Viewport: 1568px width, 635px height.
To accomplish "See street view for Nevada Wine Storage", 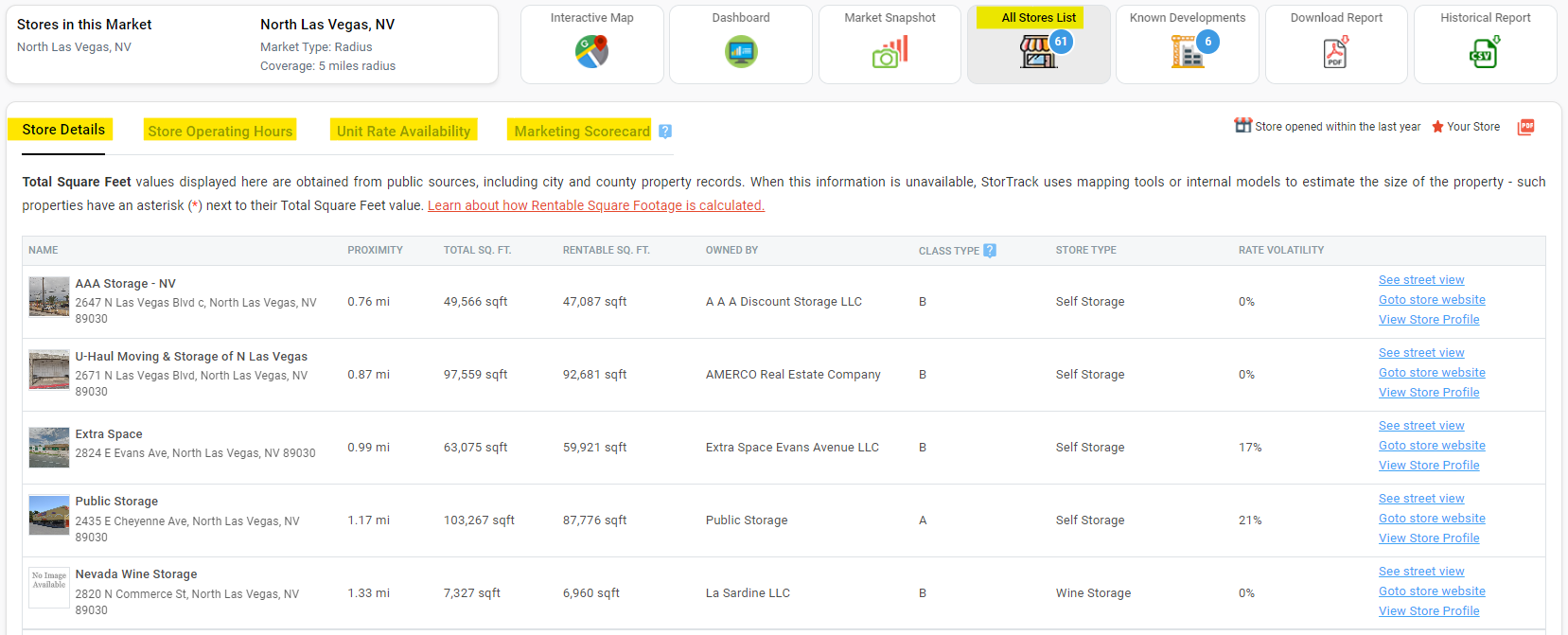I will (x=1421, y=572).
